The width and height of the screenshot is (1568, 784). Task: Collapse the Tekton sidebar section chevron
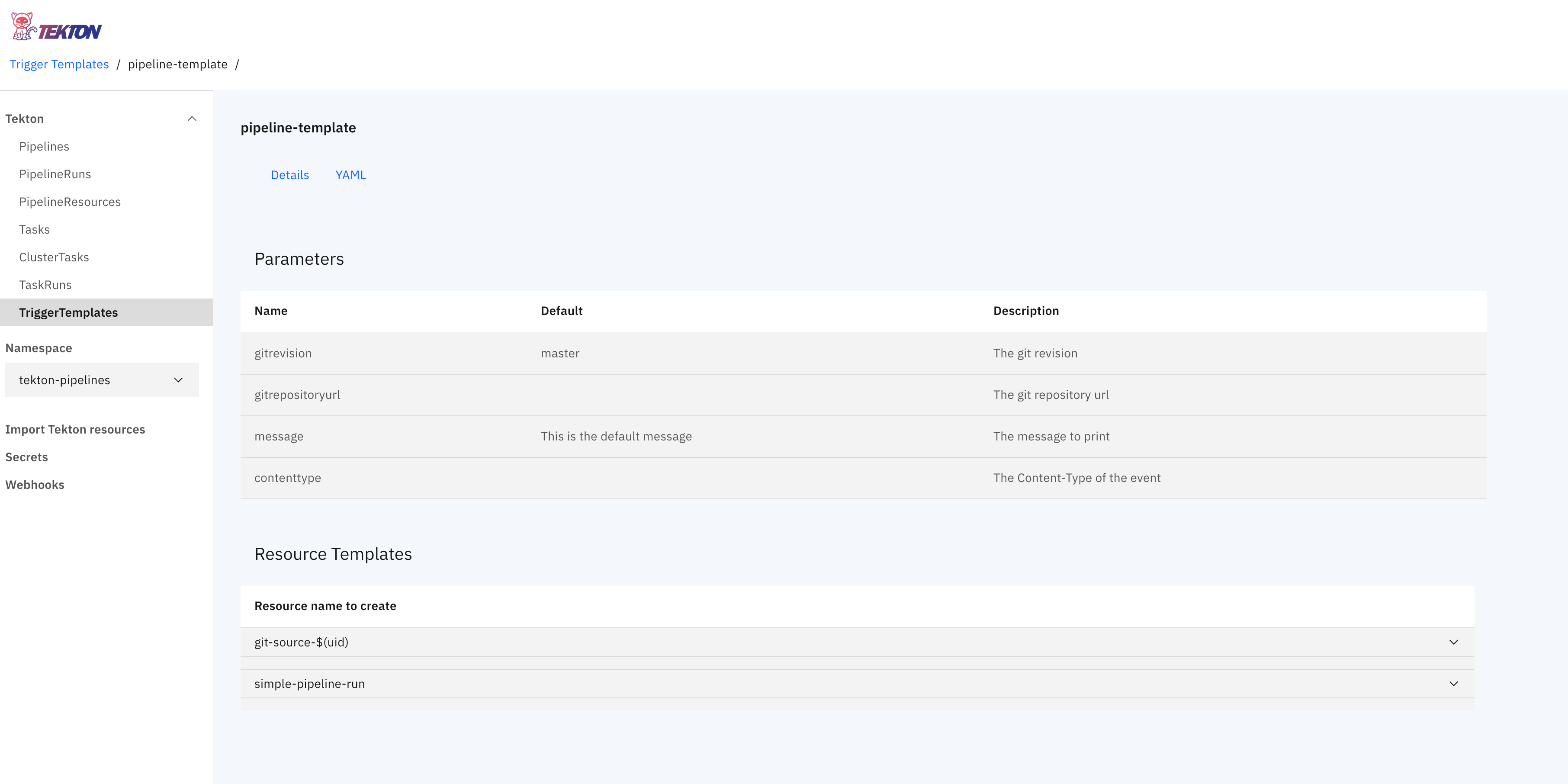click(x=192, y=119)
